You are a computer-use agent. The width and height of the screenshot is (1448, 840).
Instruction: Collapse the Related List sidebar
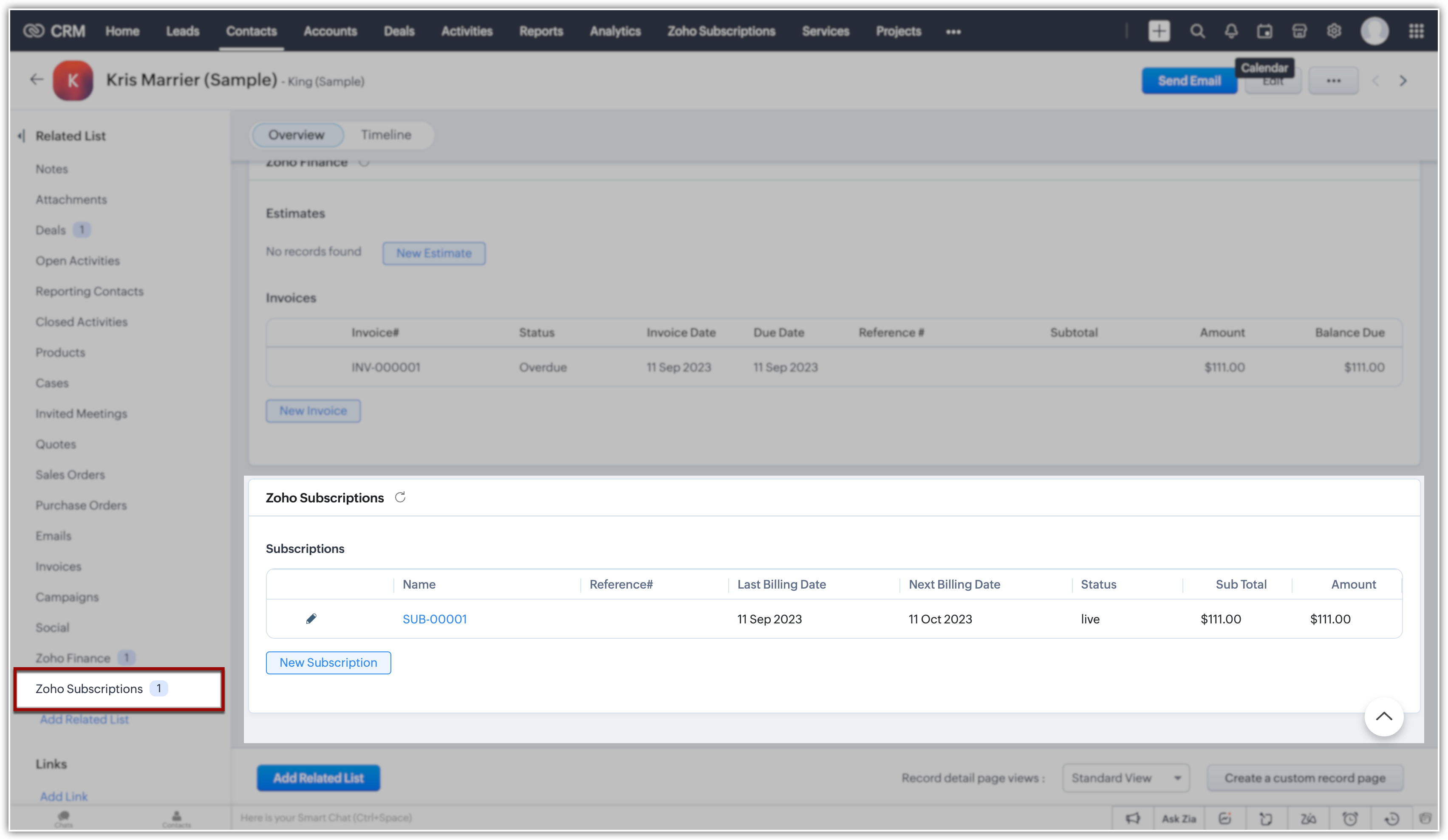pos(22,136)
